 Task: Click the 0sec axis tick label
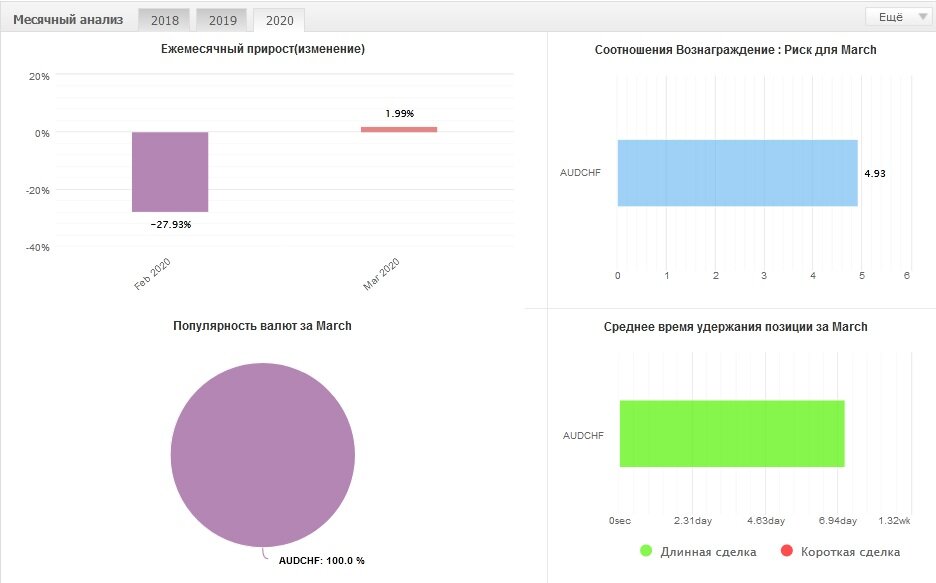pos(620,520)
